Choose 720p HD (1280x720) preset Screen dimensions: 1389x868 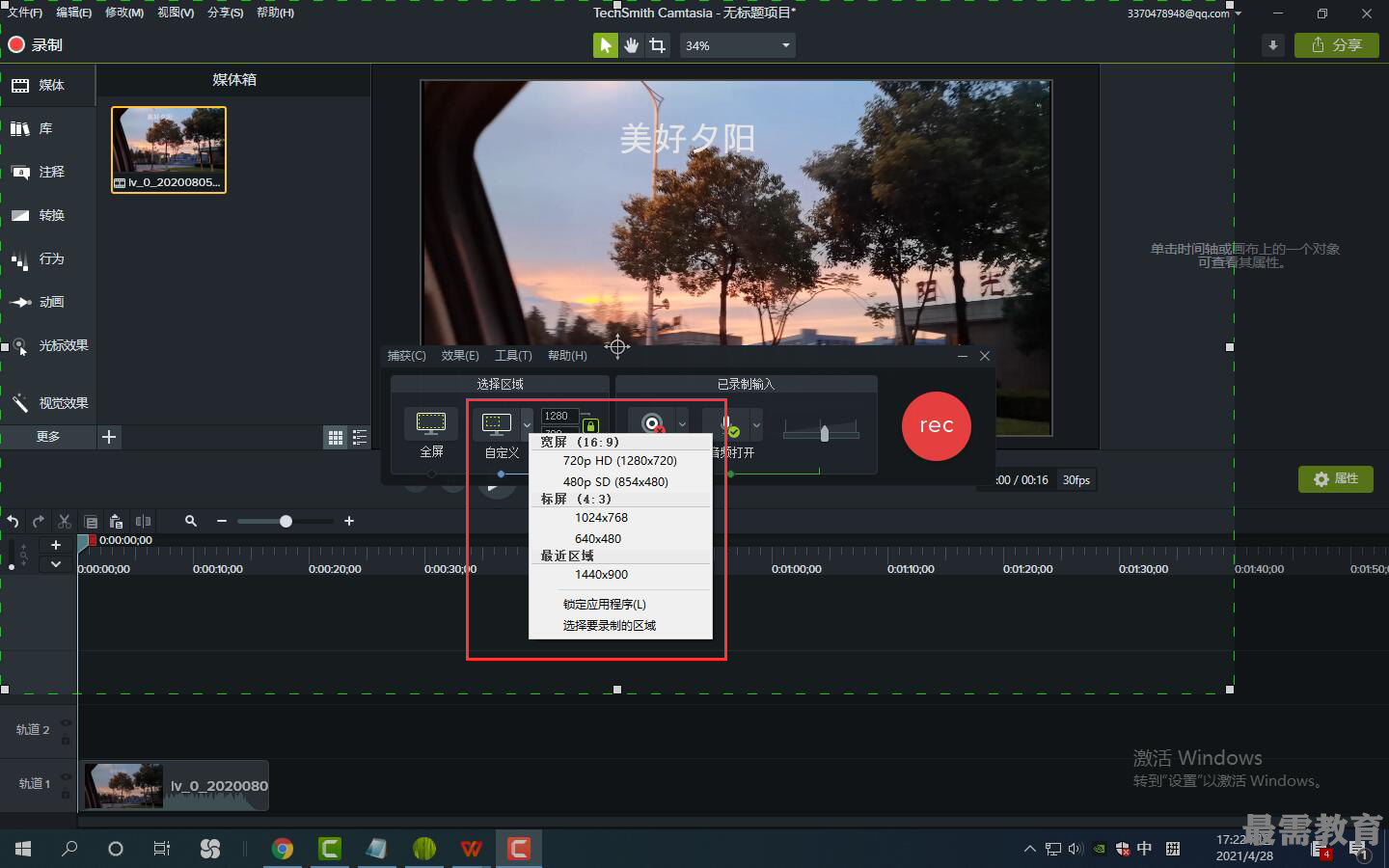click(620, 461)
